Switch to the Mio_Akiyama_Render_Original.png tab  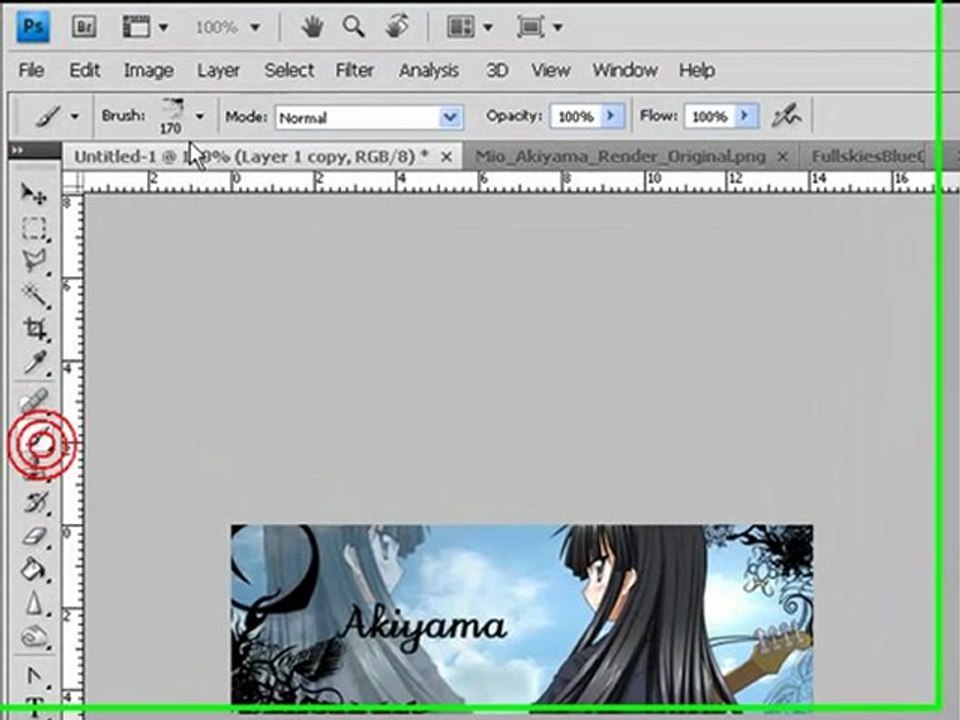(620, 157)
